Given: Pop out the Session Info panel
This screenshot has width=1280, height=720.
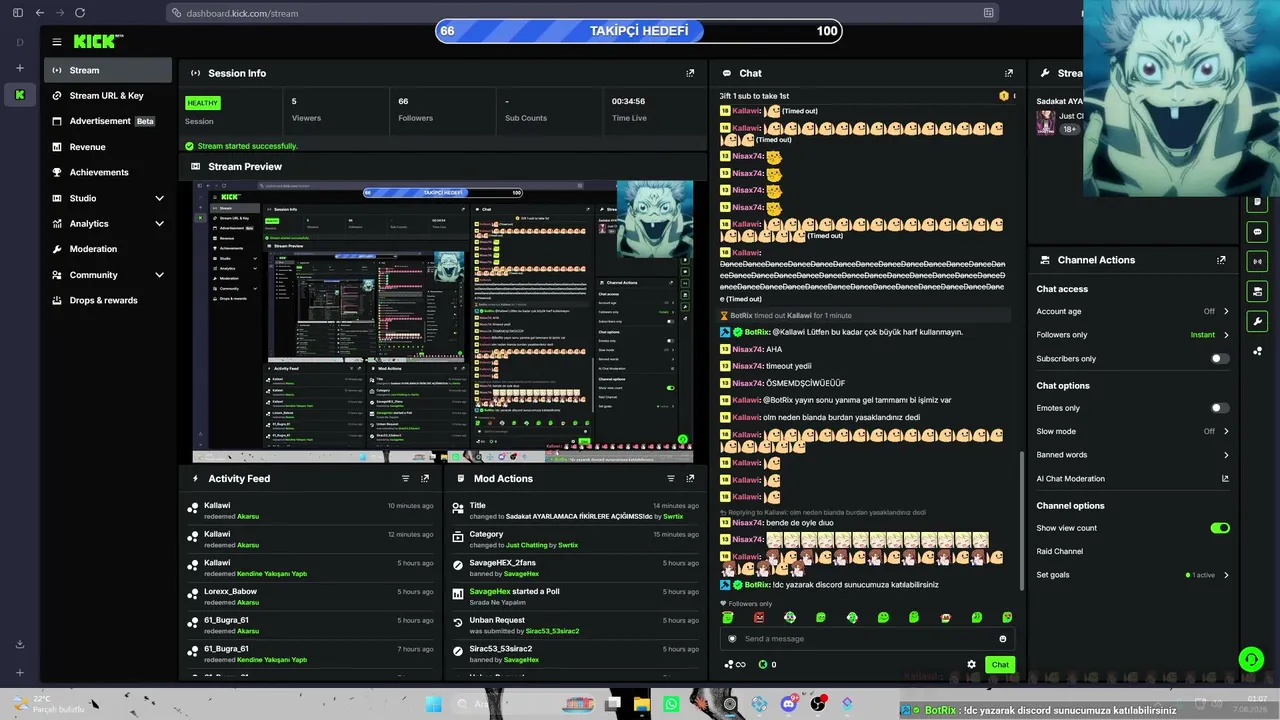Looking at the screenshot, I should click(x=690, y=73).
